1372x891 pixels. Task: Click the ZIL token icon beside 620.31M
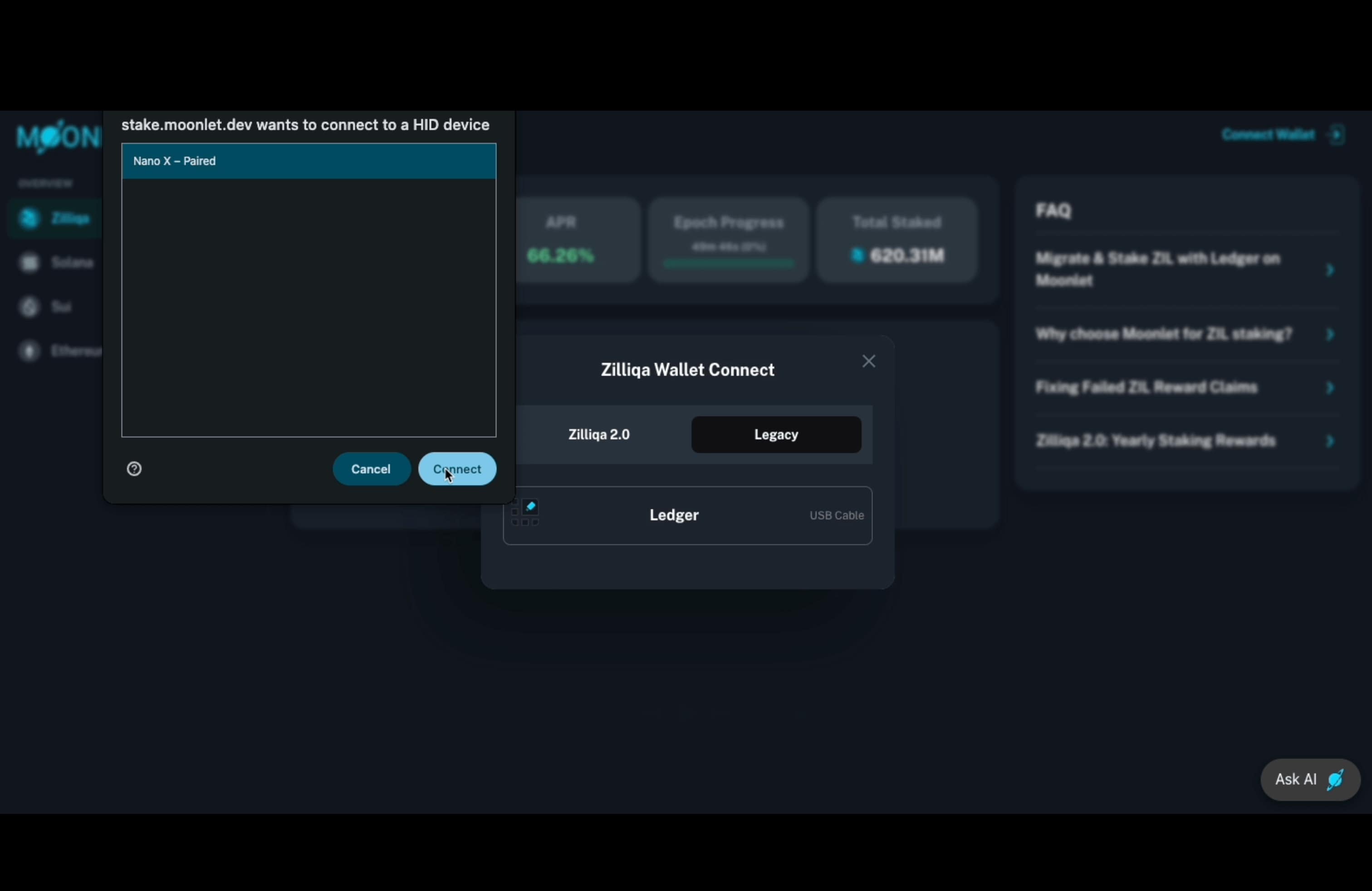tap(858, 255)
